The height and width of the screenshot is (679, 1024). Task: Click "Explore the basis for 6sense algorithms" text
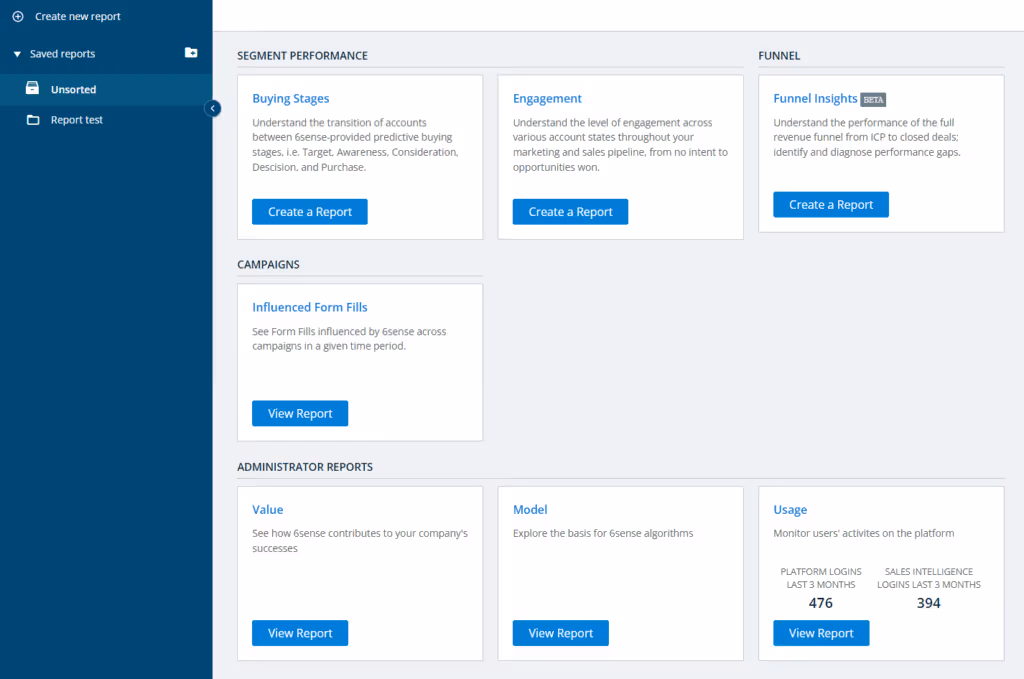pos(603,533)
